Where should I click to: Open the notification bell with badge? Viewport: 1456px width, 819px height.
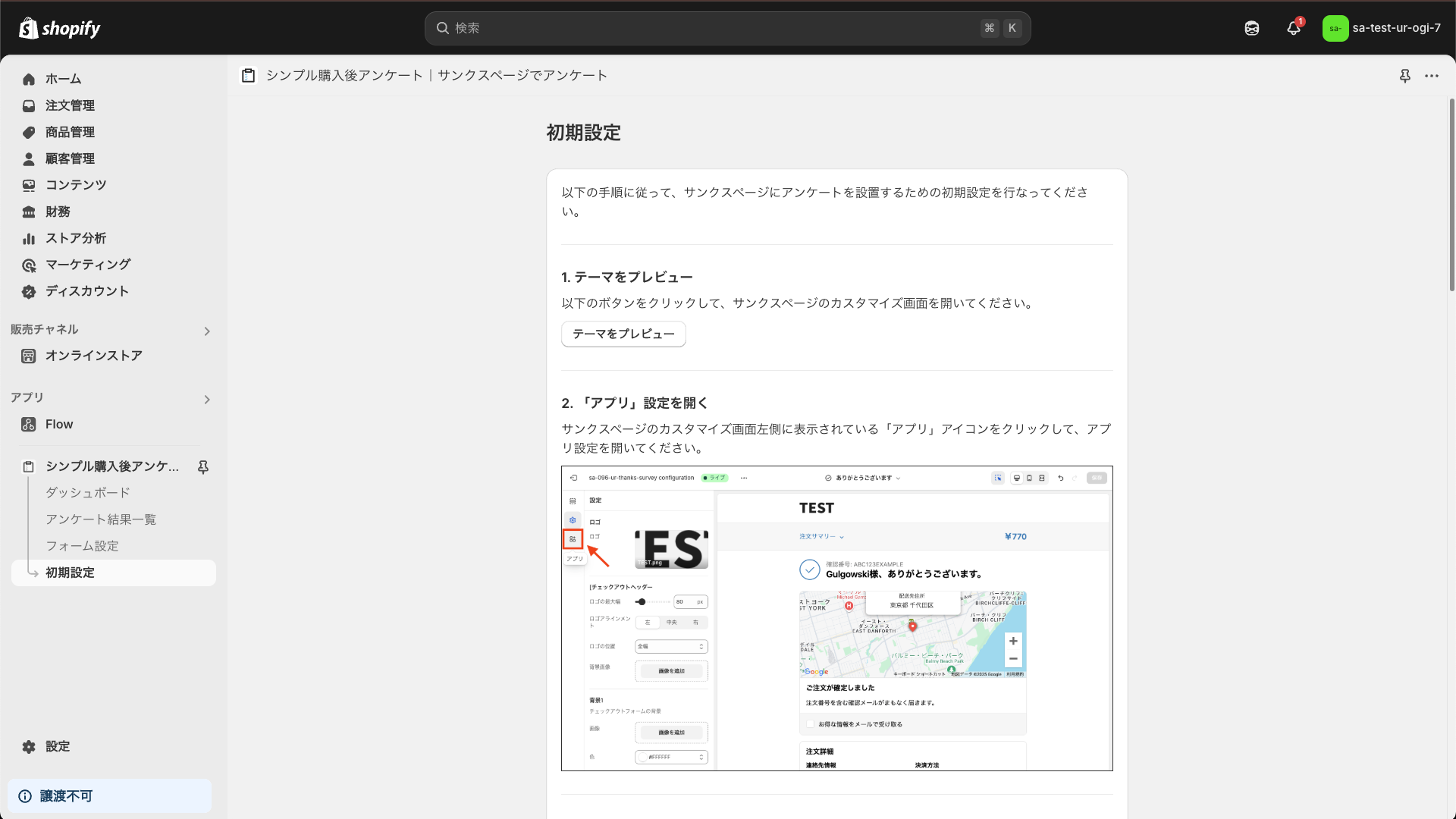pos(1293,28)
